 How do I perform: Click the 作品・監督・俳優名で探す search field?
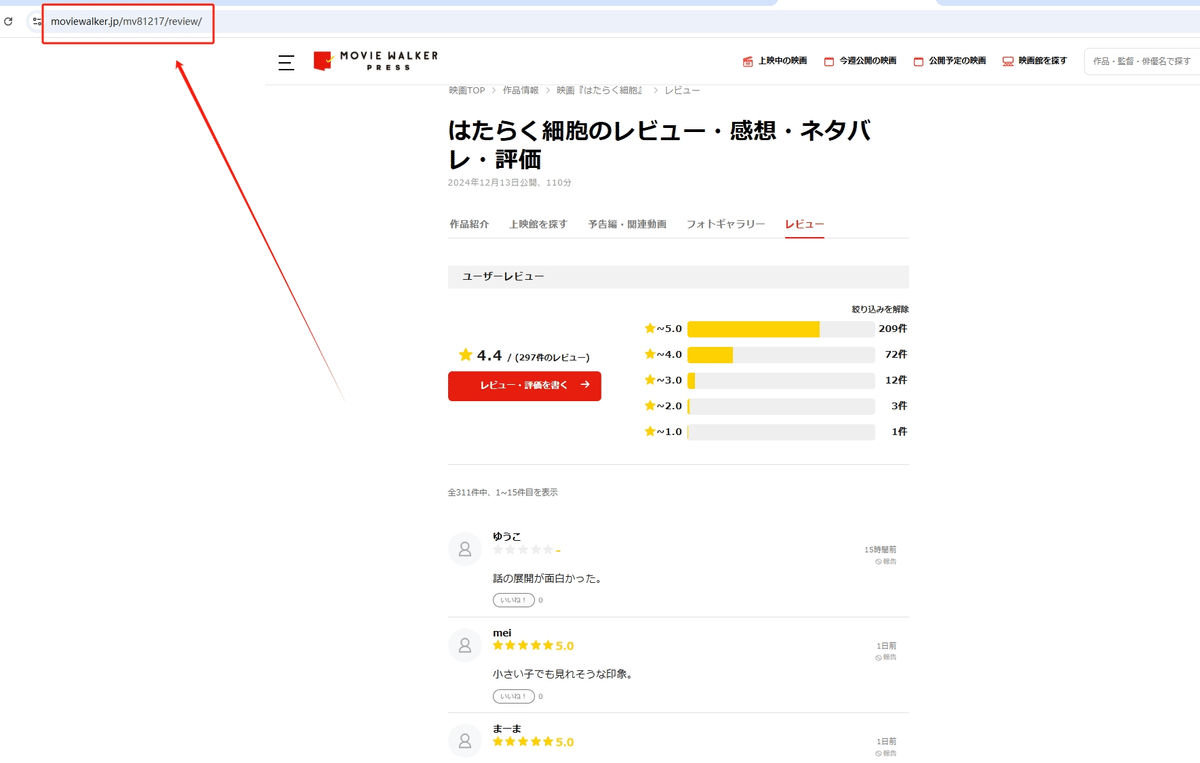[1142, 61]
